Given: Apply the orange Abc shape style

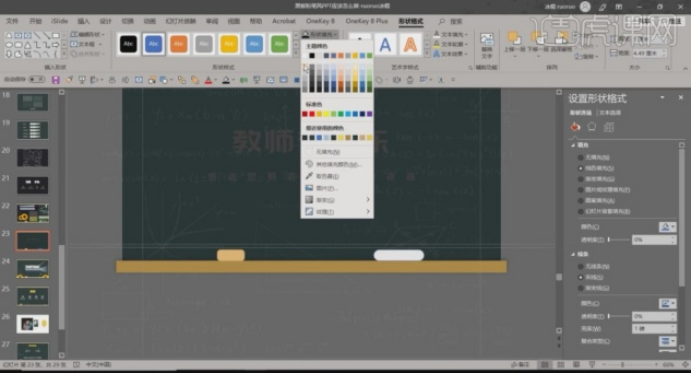Looking at the screenshot, I should point(179,44).
